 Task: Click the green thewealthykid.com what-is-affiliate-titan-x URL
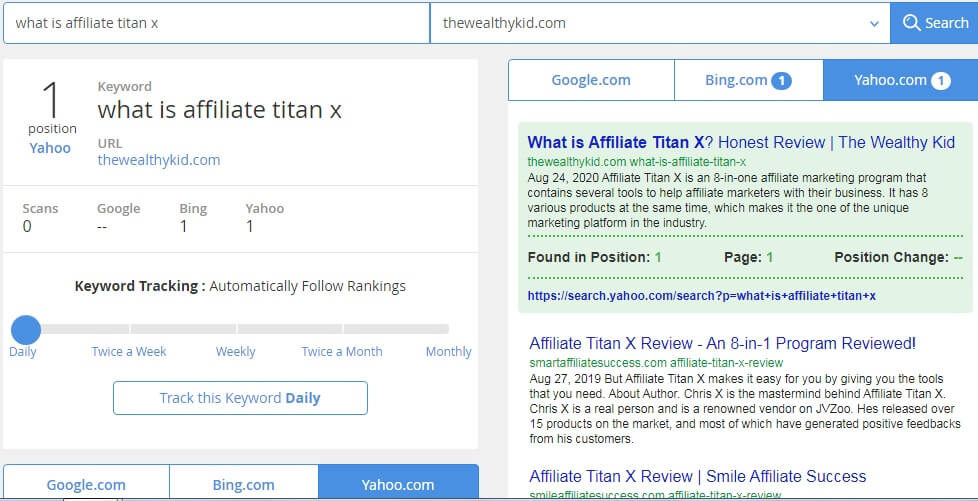click(636, 162)
